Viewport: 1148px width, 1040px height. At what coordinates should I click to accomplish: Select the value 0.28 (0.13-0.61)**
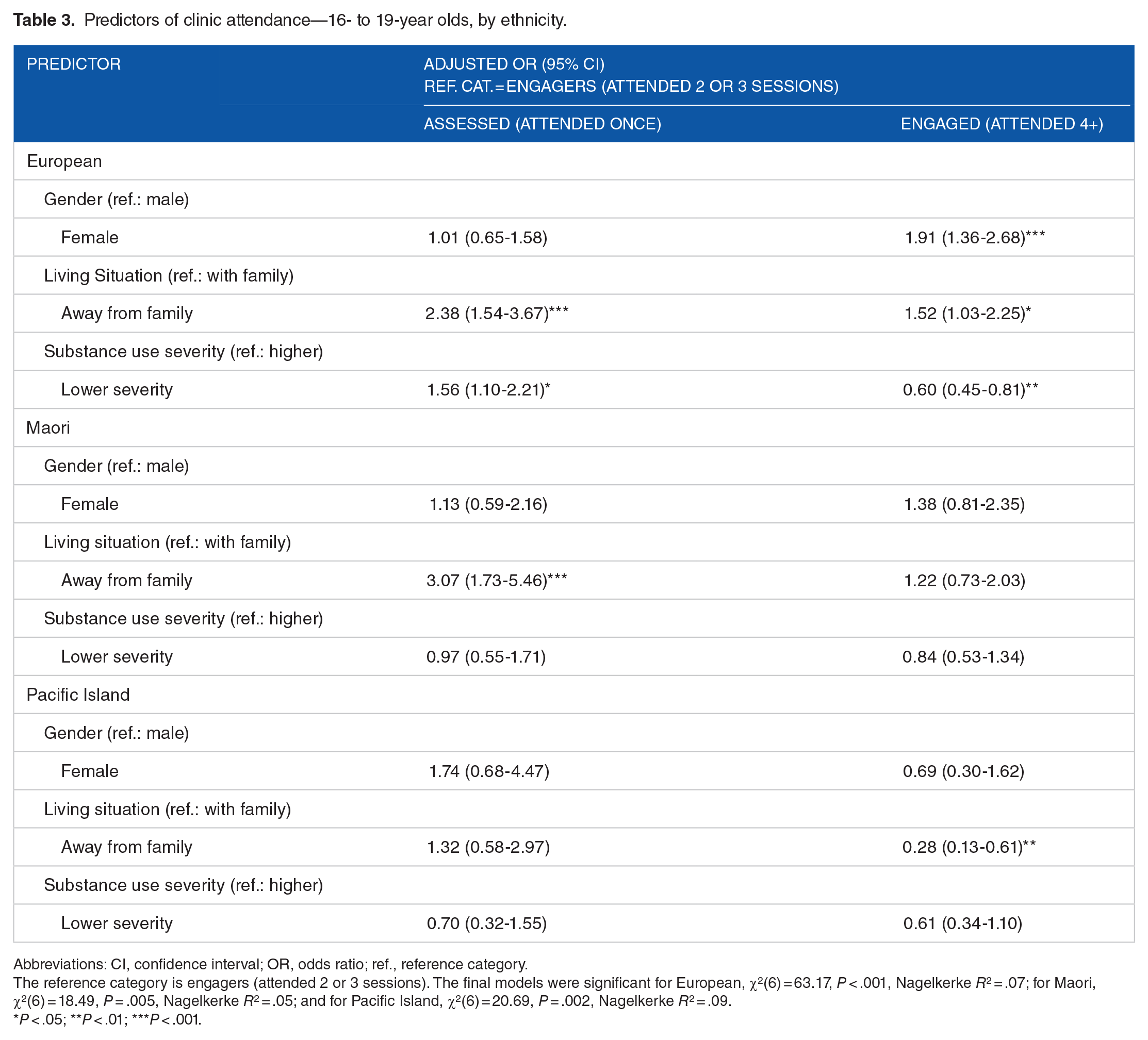[969, 847]
